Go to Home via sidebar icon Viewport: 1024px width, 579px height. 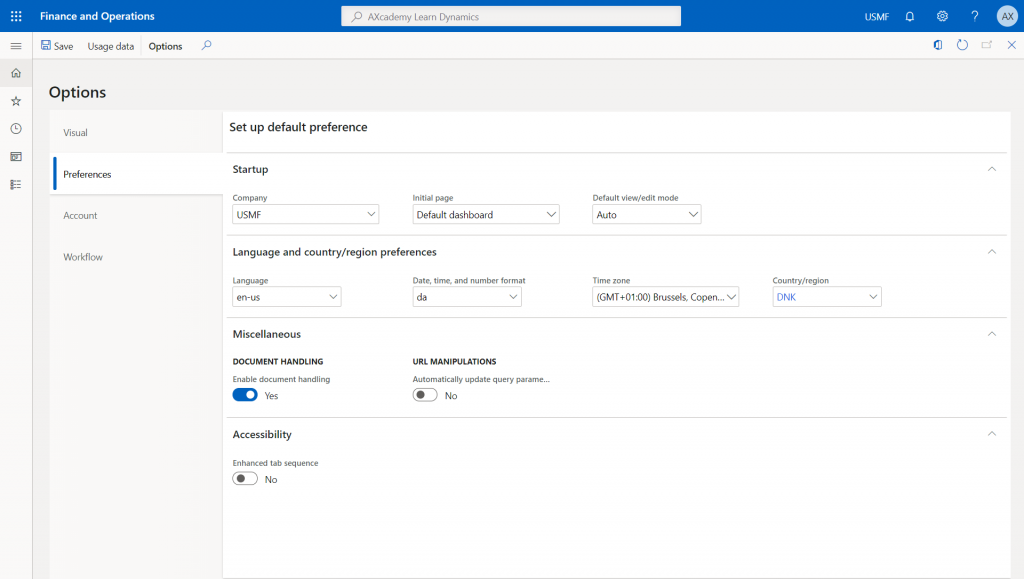(16, 73)
